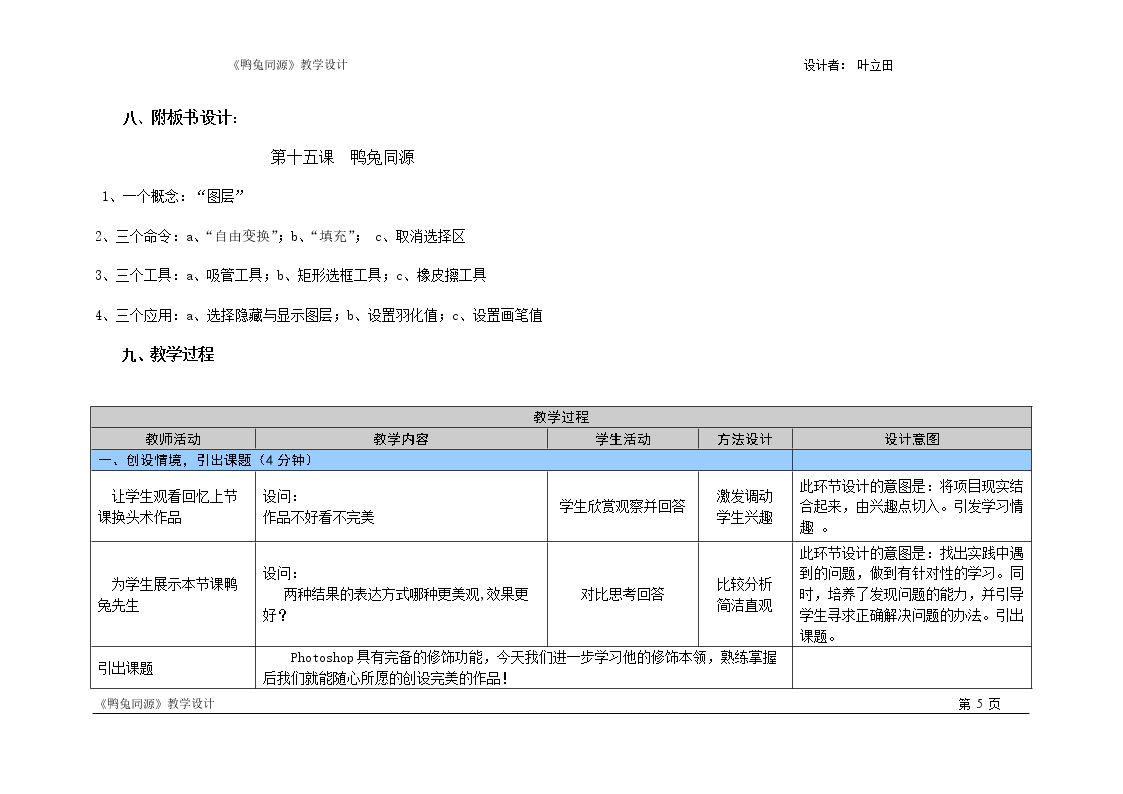
Task: Click designer name 设计者：叶立田
Action: click(x=848, y=65)
